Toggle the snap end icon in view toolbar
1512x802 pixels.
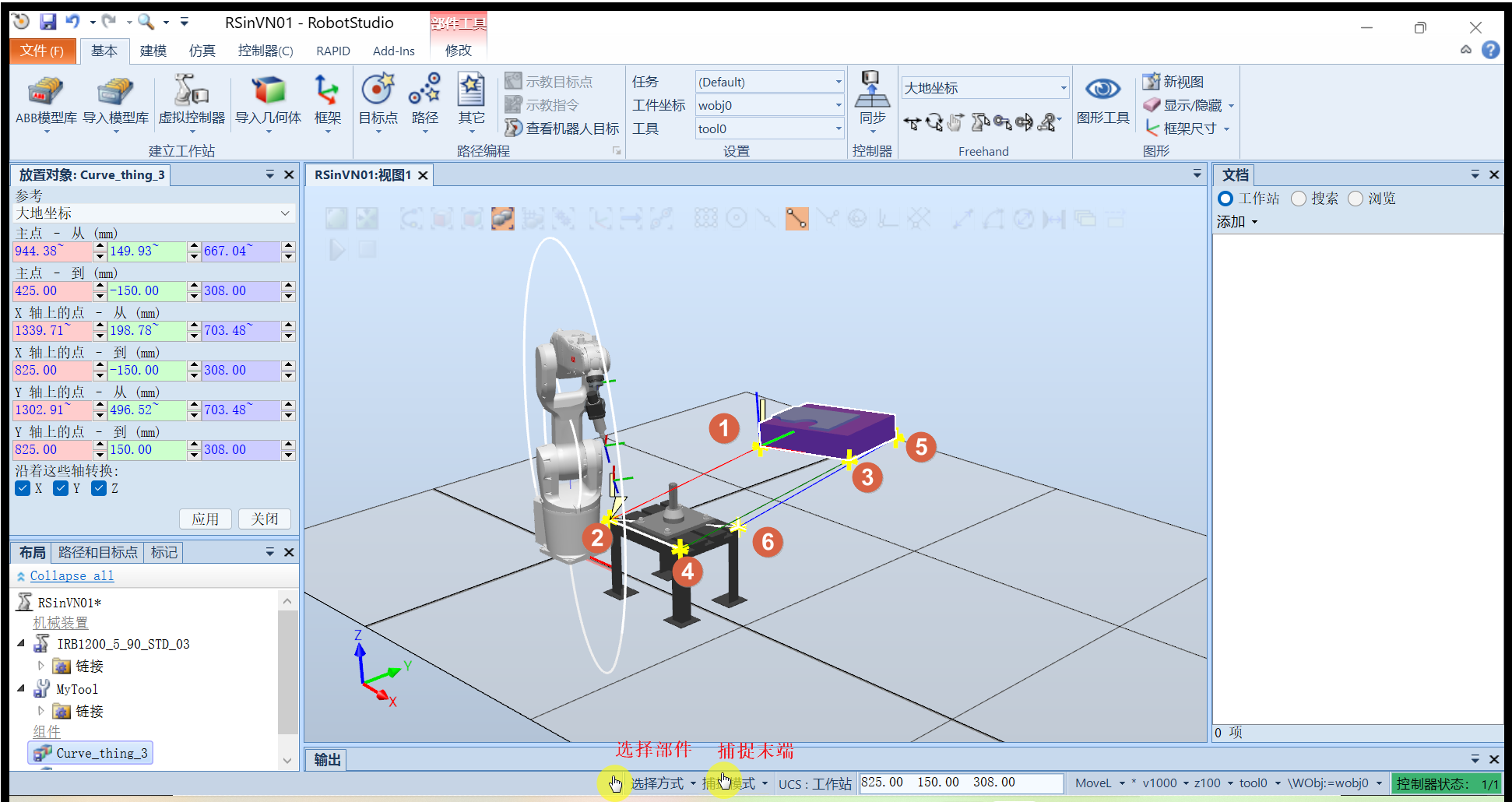(x=796, y=219)
